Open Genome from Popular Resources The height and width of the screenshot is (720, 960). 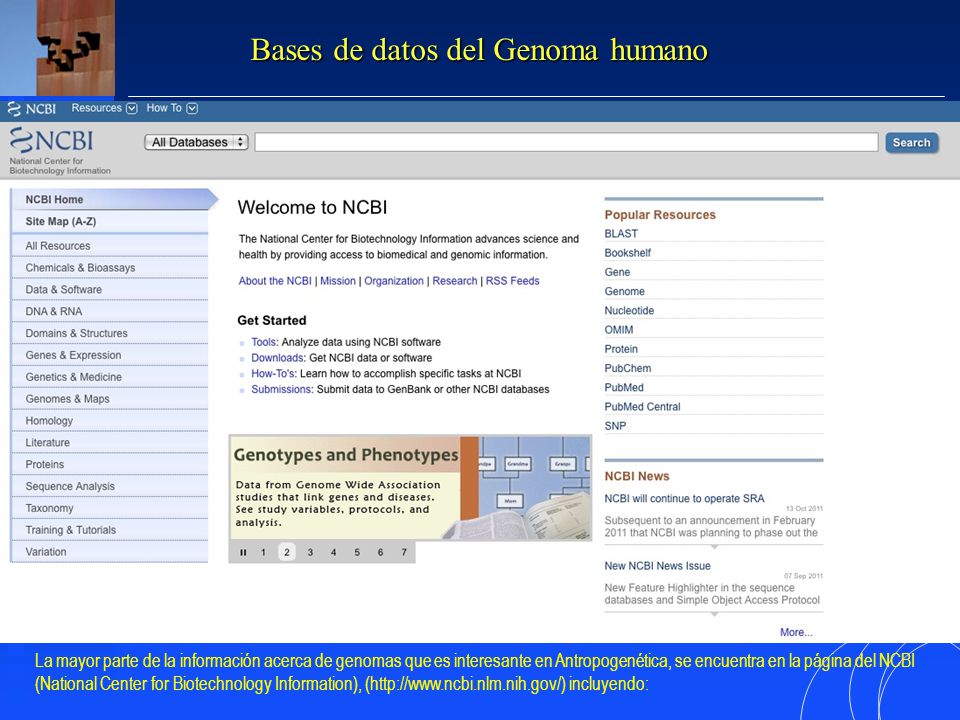[624, 291]
